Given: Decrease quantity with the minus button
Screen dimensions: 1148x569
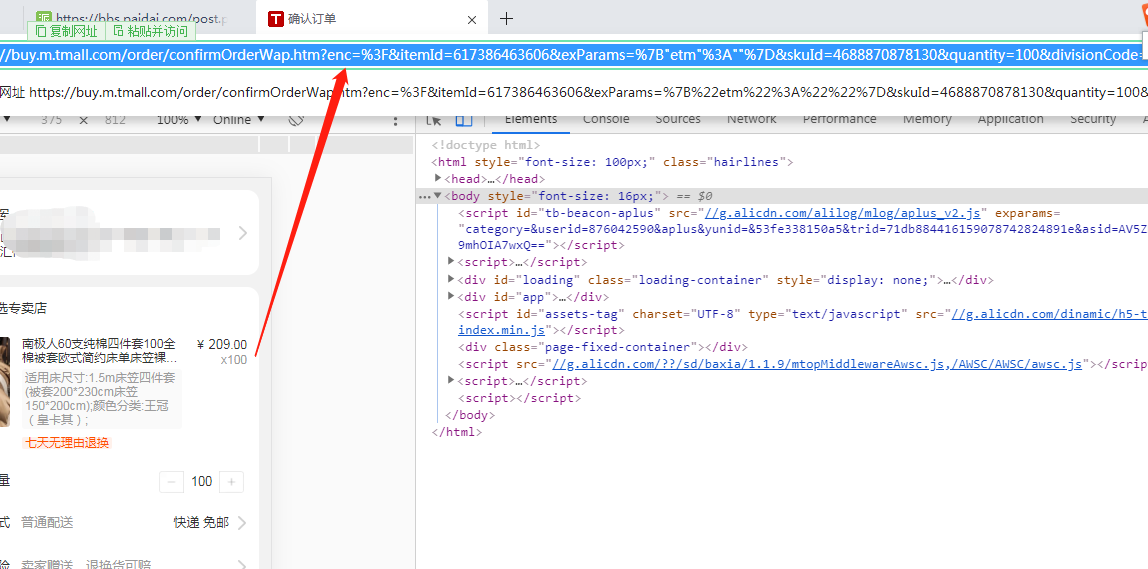Looking at the screenshot, I should click(171, 482).
